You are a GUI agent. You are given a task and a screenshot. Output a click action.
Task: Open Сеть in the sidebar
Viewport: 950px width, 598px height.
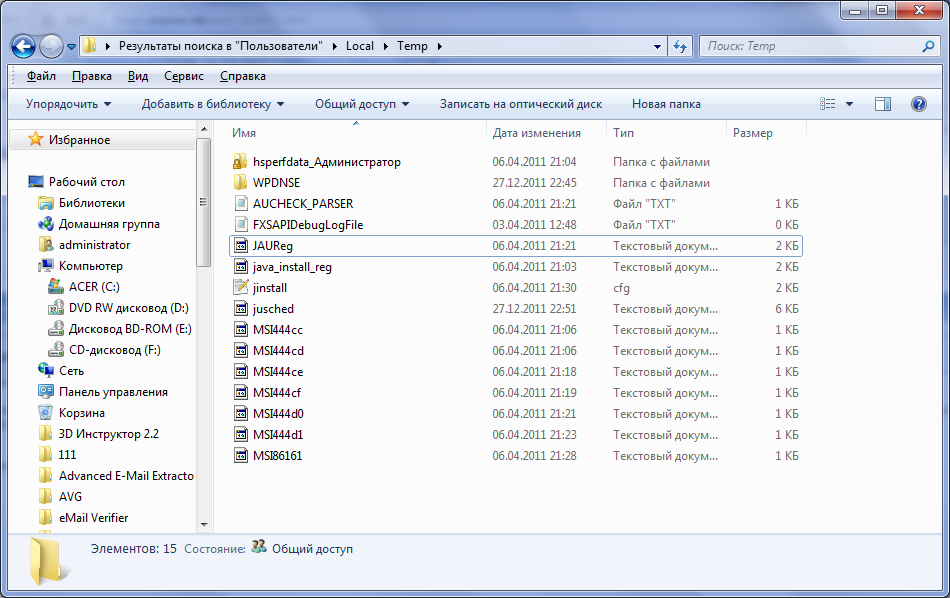point(71,371)
